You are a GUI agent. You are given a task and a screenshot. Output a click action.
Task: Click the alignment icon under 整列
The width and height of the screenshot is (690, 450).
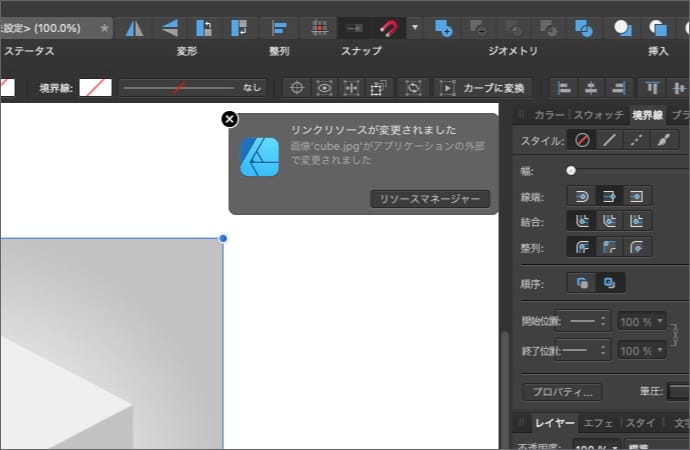(x=281, y=27)
